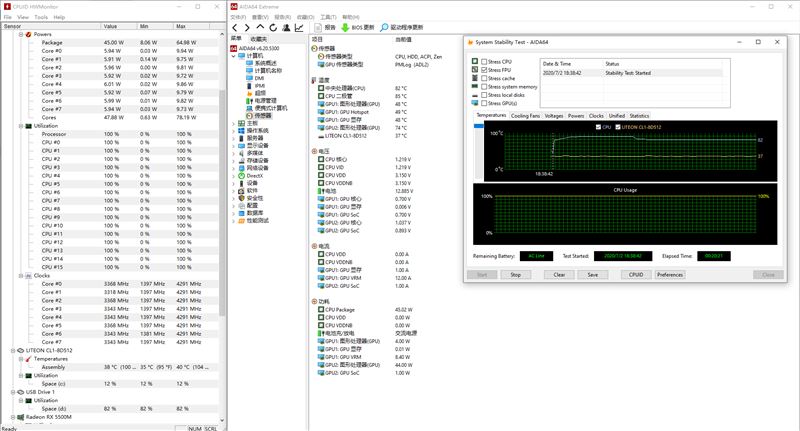Expand Radeon RX 5500M node in HWMonitor
This screenshot has width=800, height=431.
tap(13, 417)
